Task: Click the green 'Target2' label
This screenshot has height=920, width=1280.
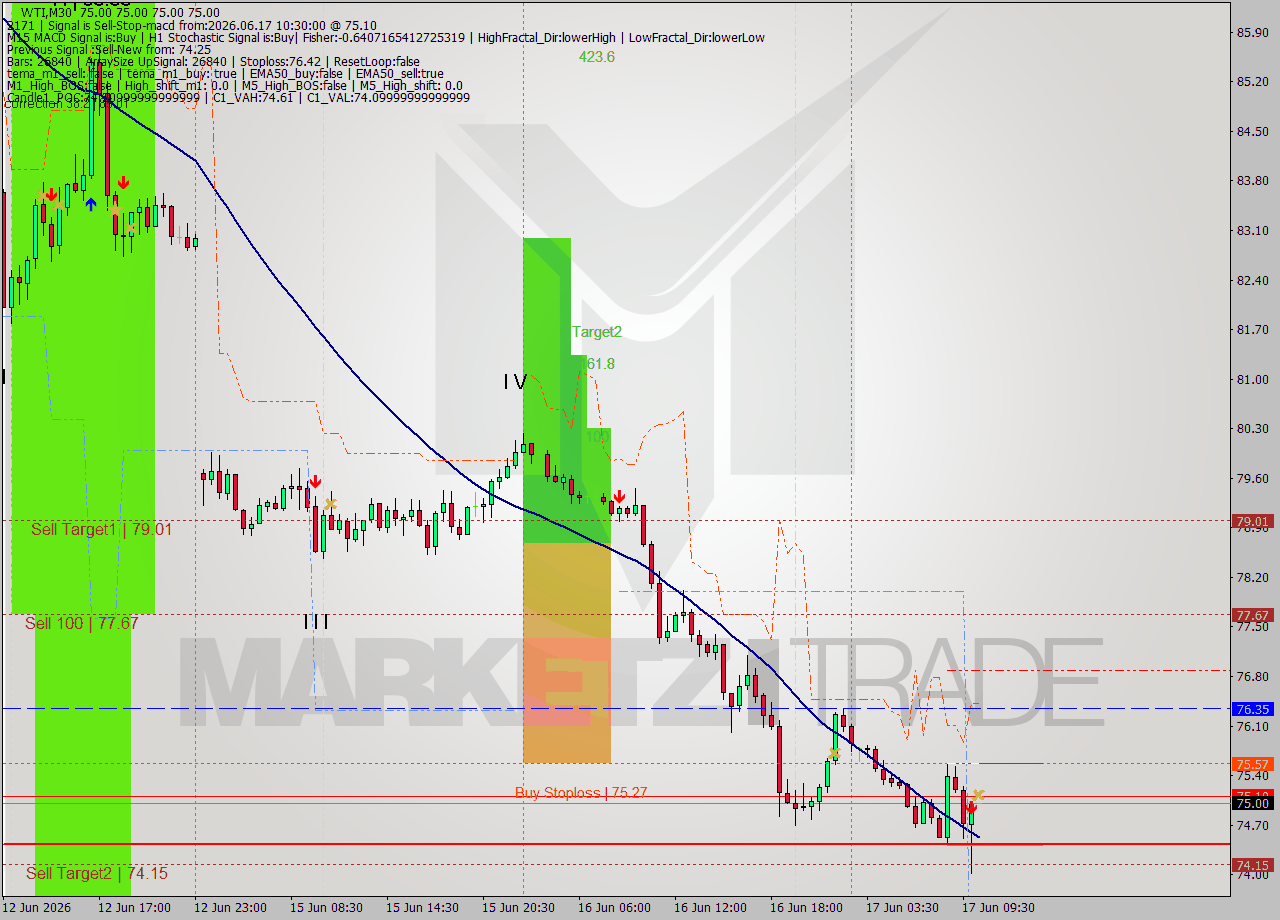Action: [x=597, y=331]
